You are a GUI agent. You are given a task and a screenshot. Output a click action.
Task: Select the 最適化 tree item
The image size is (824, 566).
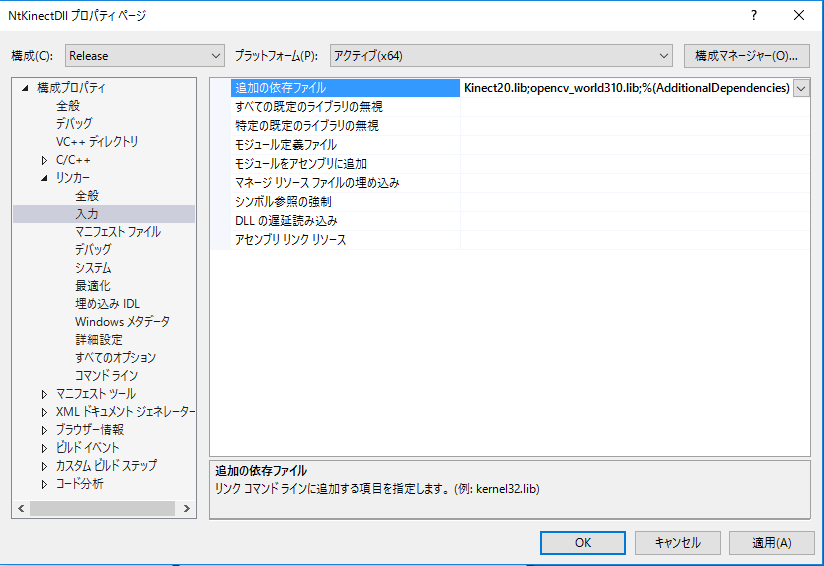pyautogui.click(x=92, y=286)
